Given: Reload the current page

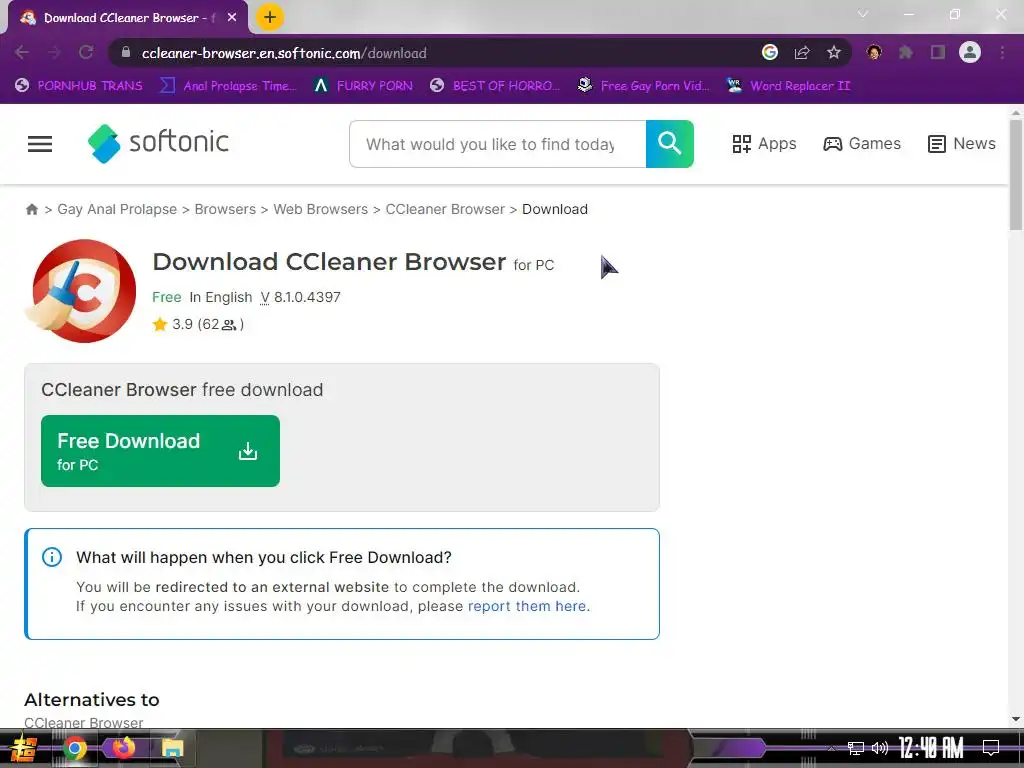Looking at the screenshot, I should pyautogui.click(x=86, y=52).
